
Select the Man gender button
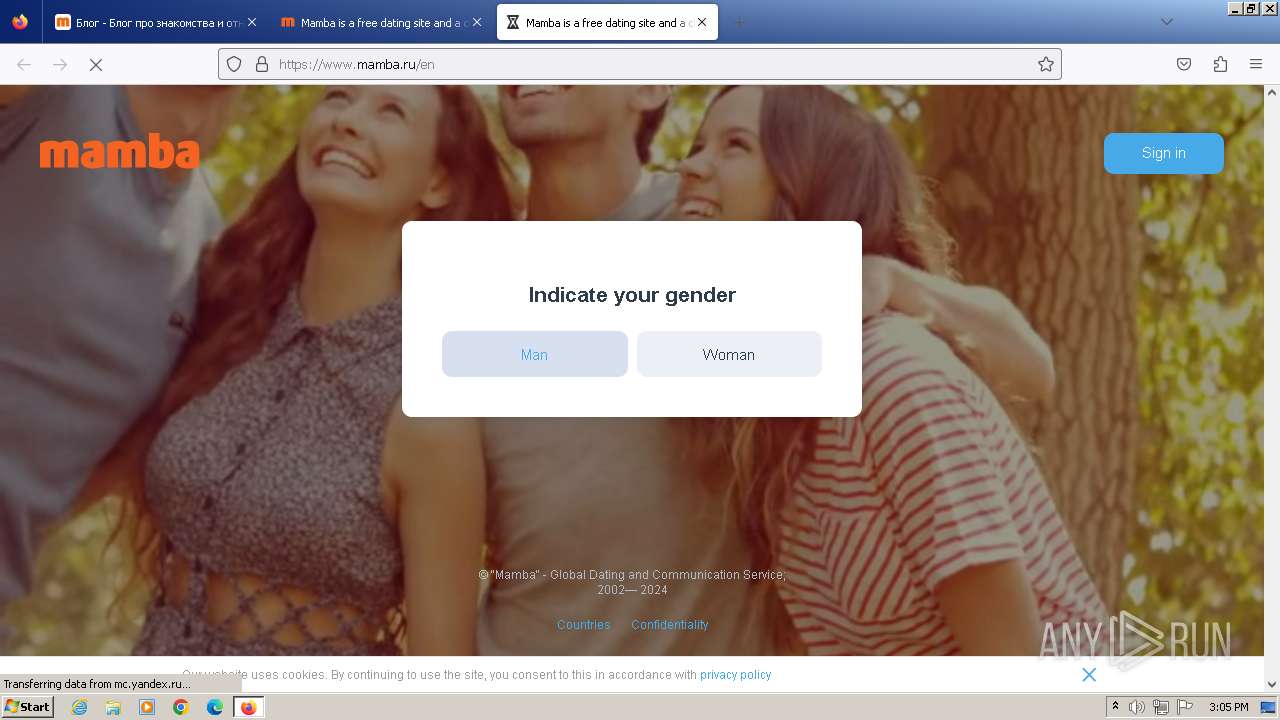[535, 354]
